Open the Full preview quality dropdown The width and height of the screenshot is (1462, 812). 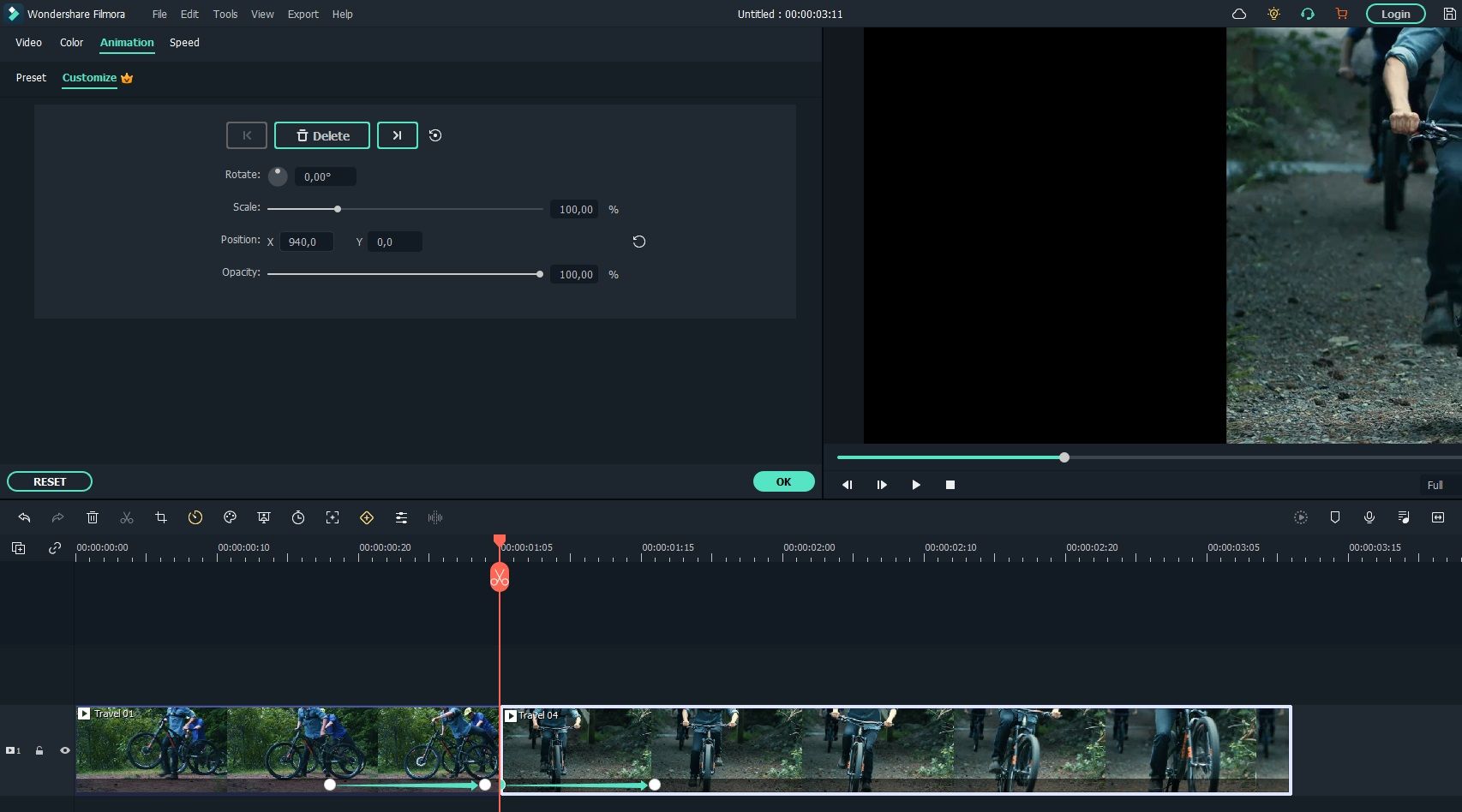[x=1435, y=485]
